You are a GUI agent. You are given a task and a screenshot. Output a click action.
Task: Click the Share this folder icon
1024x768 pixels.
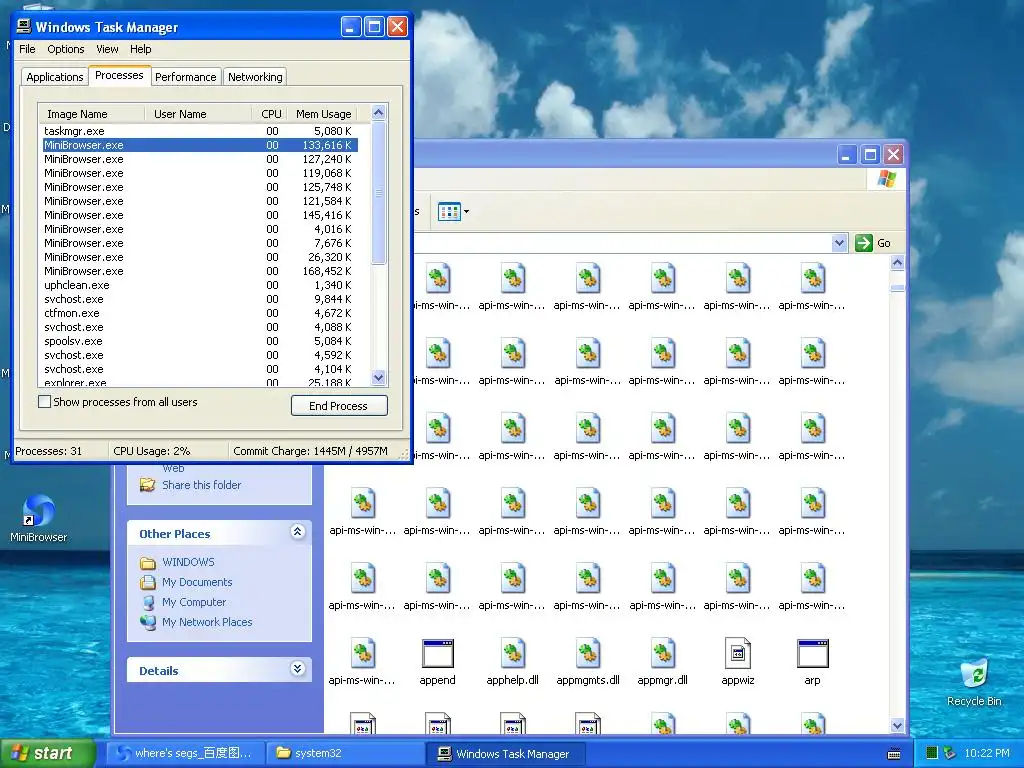click(148, 485)
